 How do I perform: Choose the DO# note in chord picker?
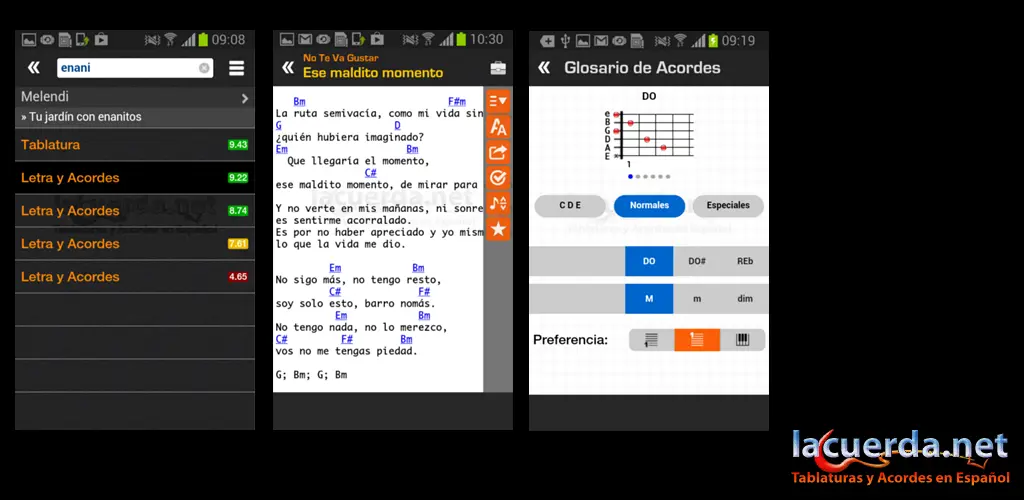(x=697, y=261)
